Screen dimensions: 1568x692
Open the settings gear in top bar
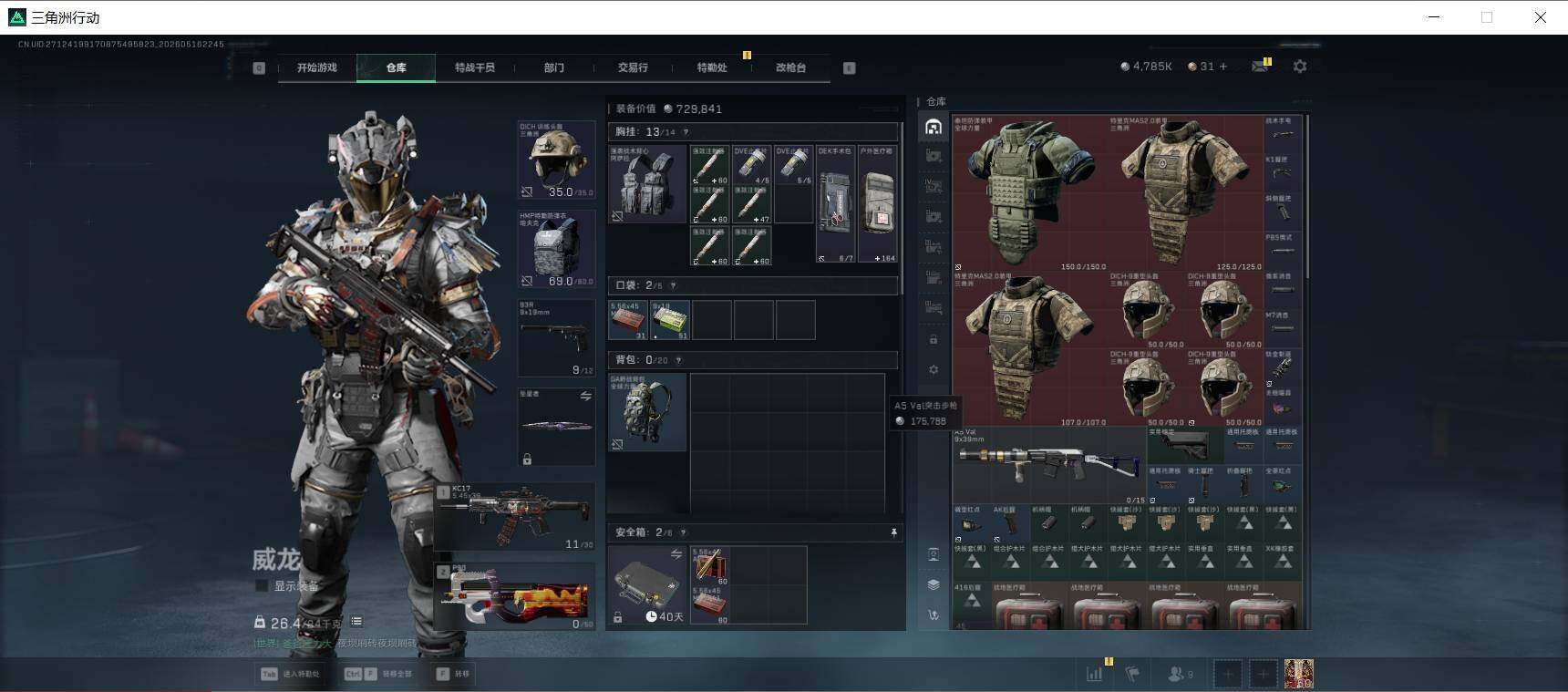pyautogui.click(x=1300, y=67)
